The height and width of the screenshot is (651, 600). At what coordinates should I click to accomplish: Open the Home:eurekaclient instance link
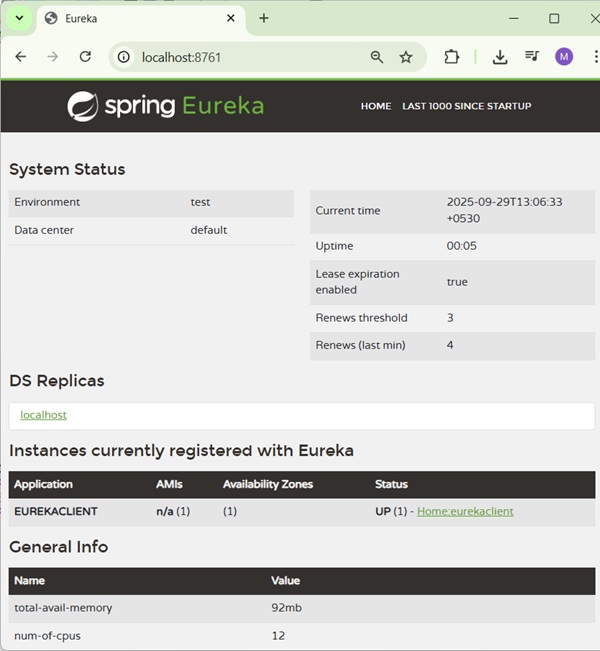point(465,511)
